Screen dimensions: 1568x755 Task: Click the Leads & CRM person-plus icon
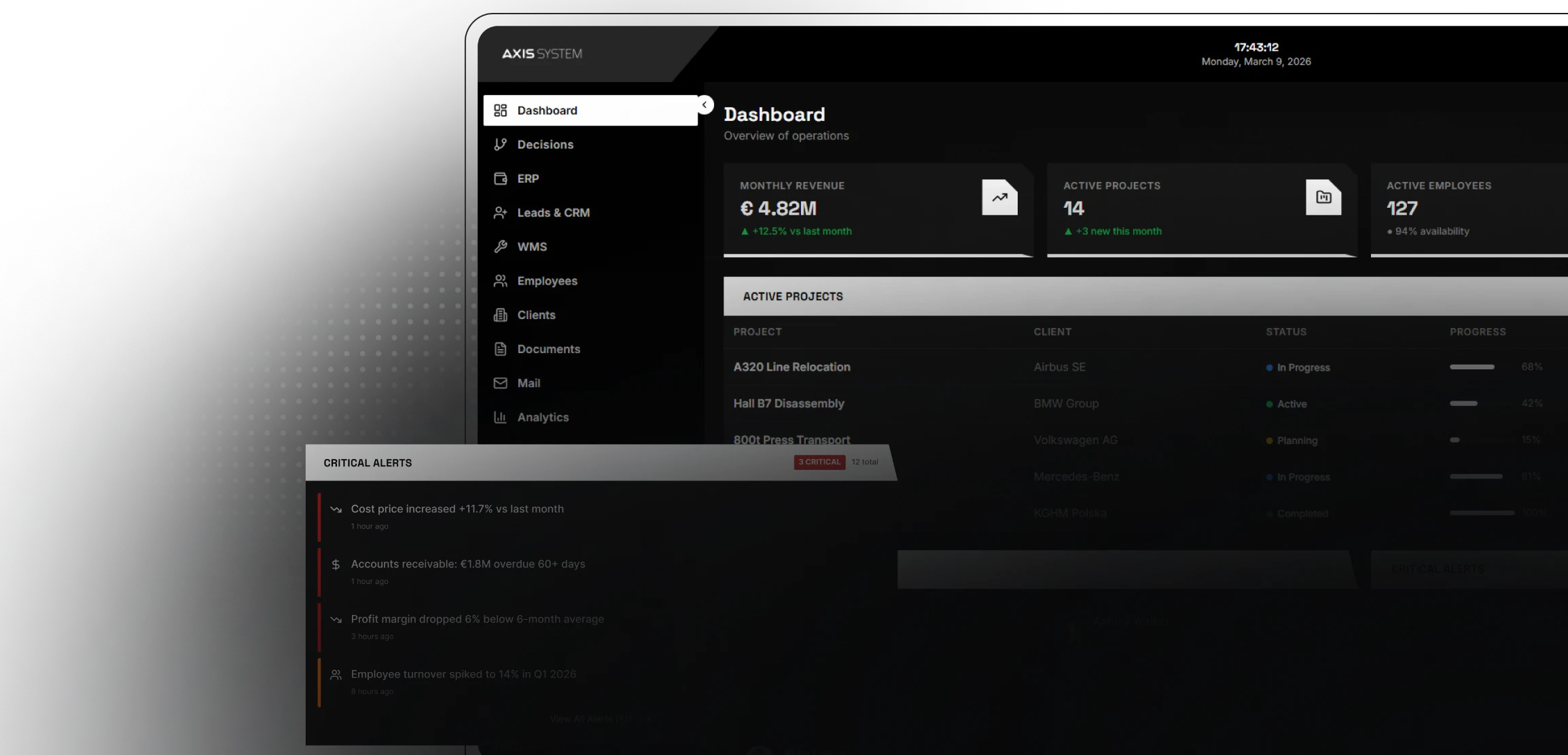501,213
